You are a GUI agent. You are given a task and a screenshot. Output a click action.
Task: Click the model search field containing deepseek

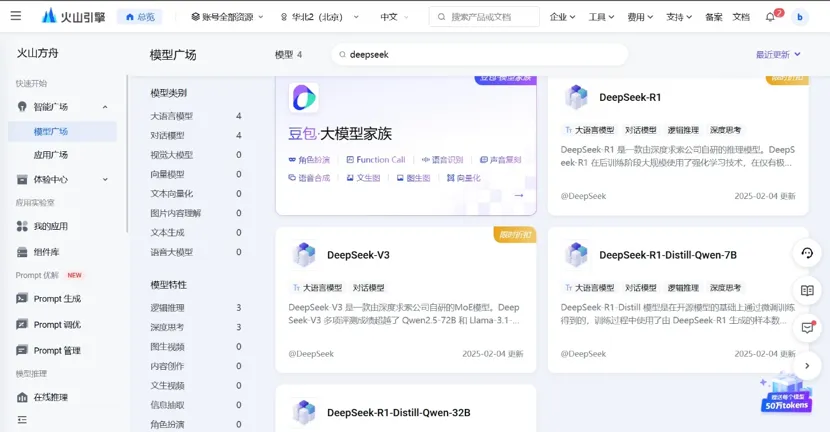click(480, 55)
